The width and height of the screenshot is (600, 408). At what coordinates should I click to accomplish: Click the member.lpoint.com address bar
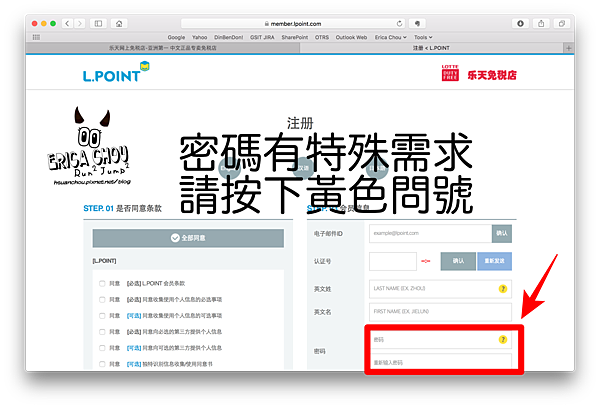pos(293,24)
